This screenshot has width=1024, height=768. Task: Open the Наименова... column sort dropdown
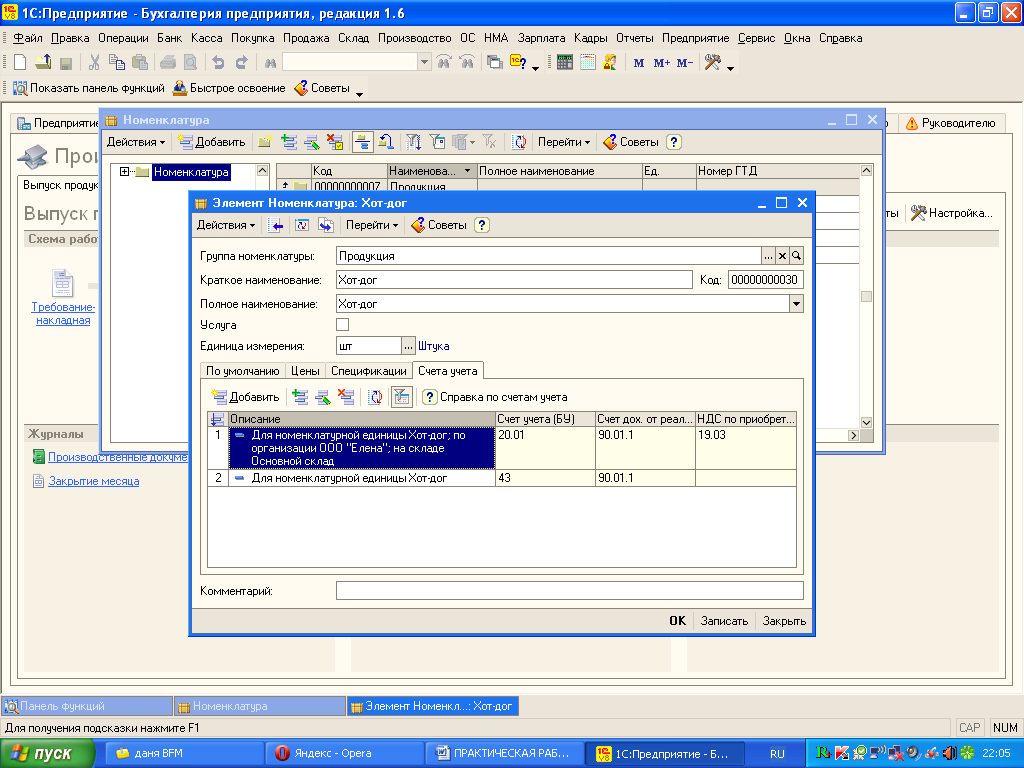(x=468, y=171)
